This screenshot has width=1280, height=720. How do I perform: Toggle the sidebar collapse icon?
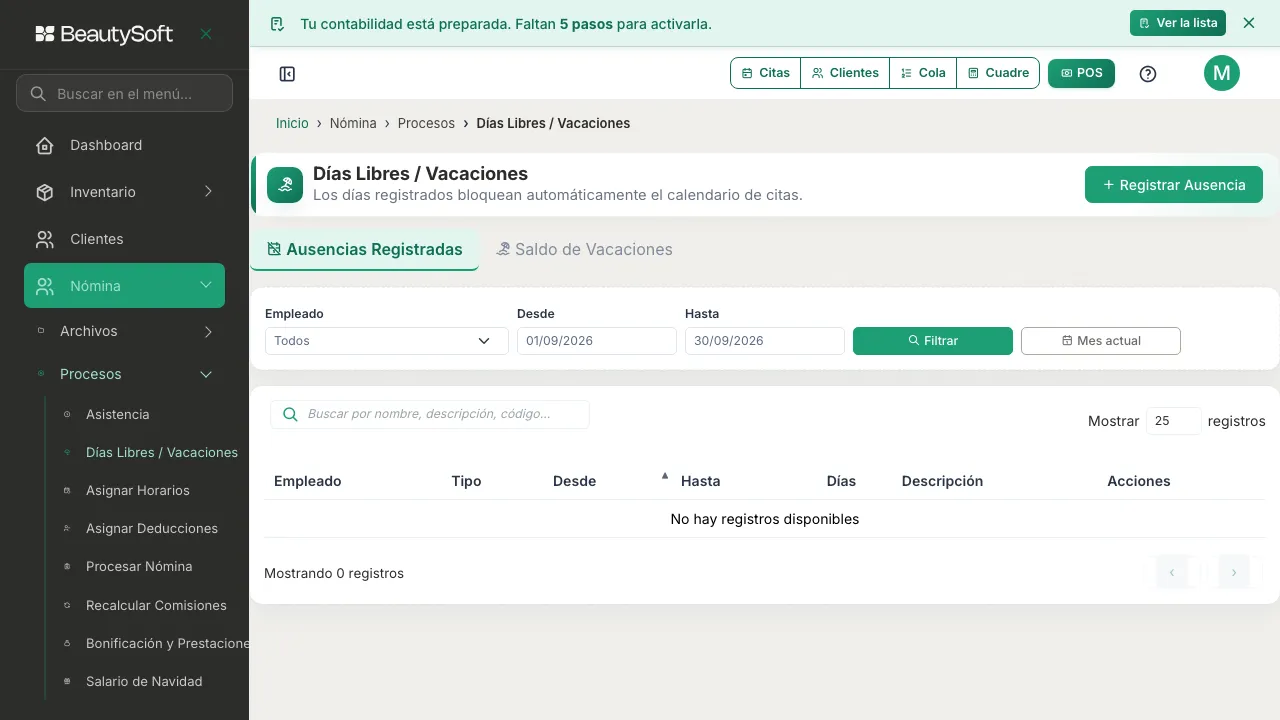coord(287,74)
